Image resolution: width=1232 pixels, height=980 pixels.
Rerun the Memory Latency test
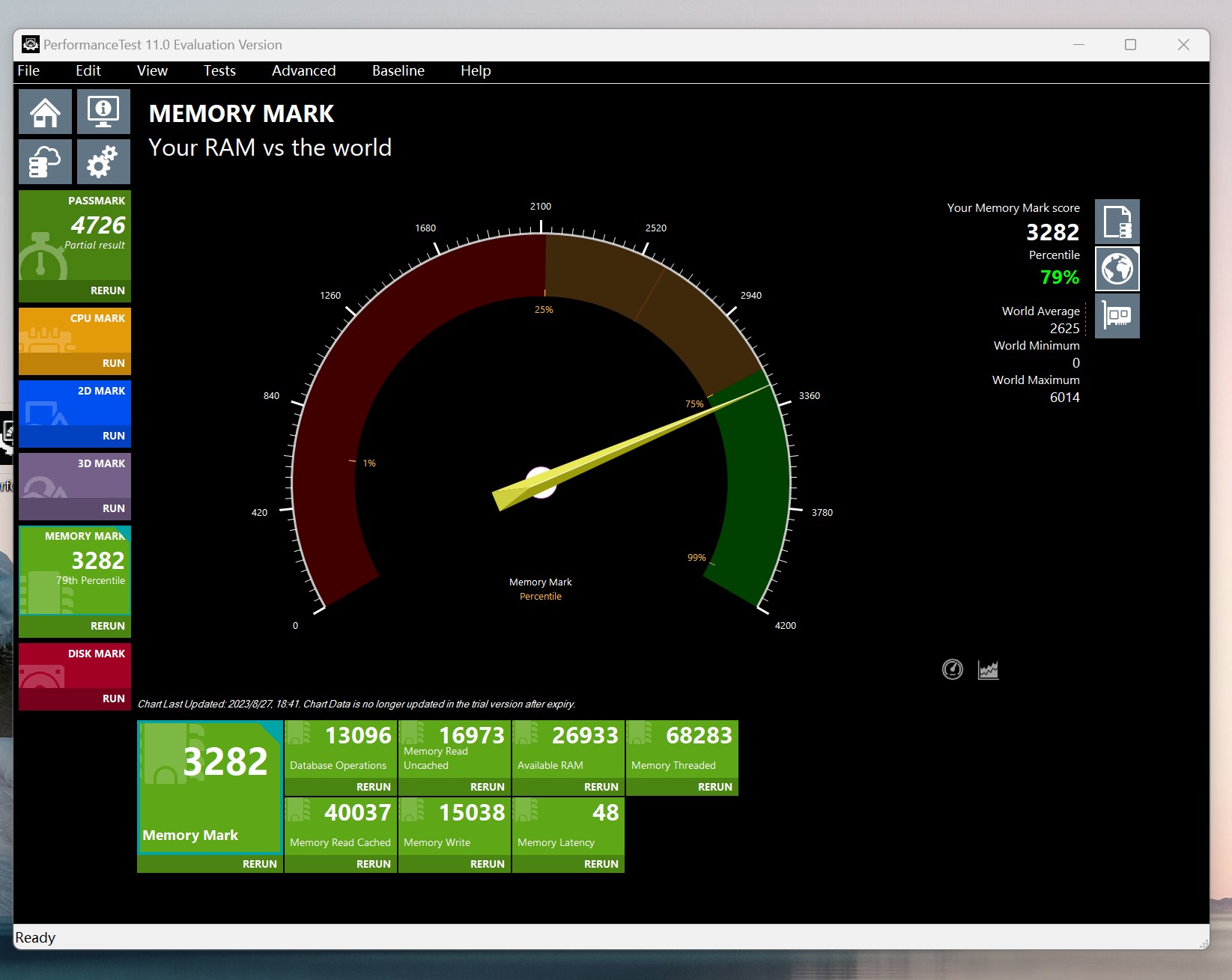(601, 864)
